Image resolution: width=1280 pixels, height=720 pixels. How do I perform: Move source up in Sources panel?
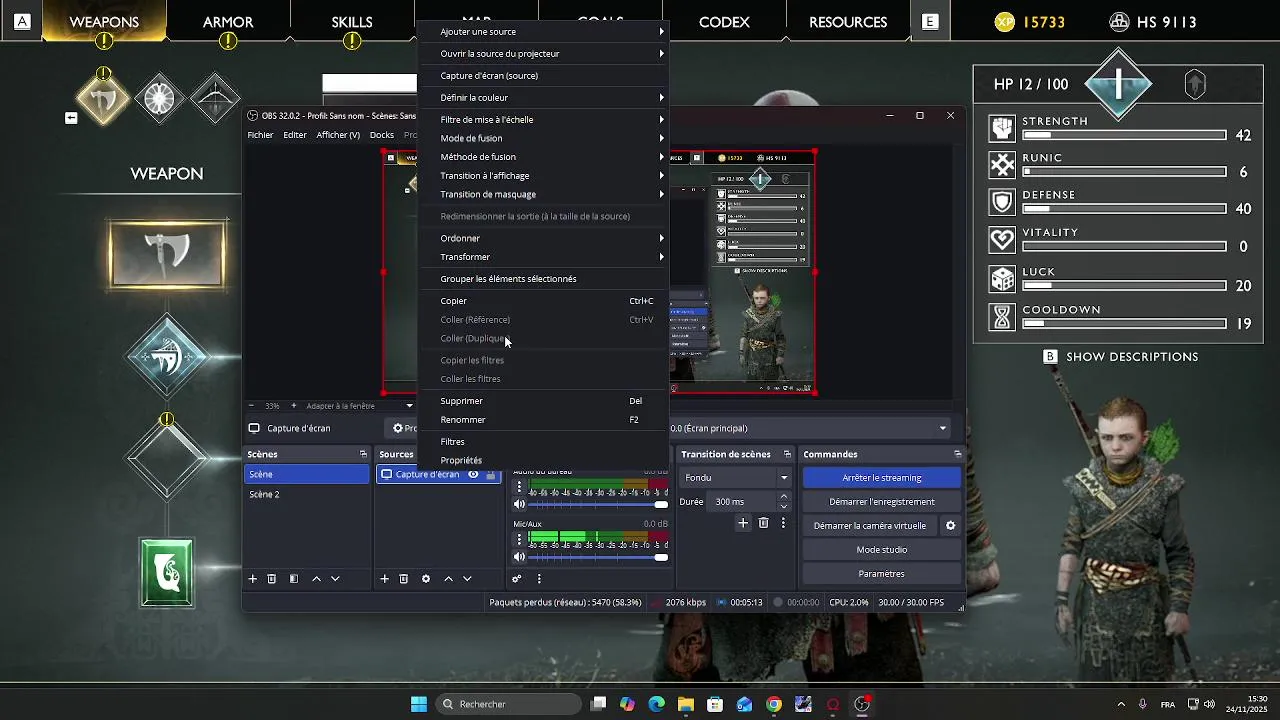click(x=448, y=579)
